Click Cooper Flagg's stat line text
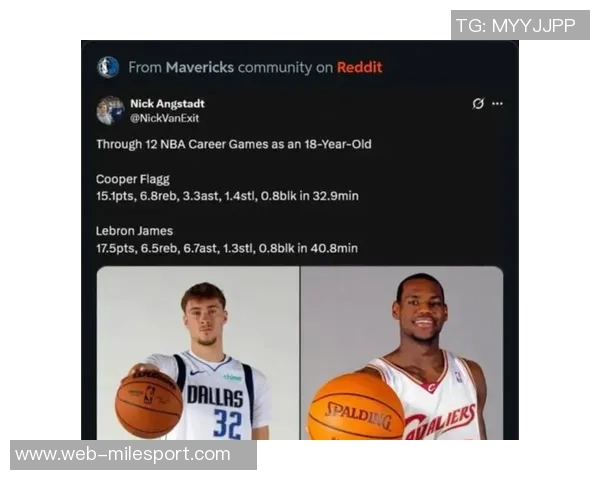 click(227, 196)
